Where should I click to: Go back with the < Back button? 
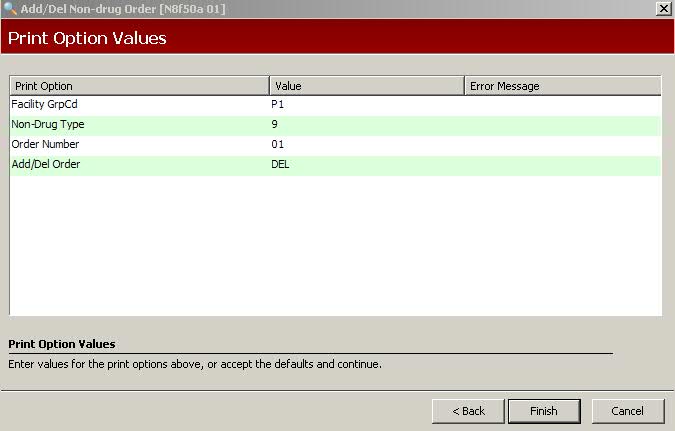[x=468, y=411]
